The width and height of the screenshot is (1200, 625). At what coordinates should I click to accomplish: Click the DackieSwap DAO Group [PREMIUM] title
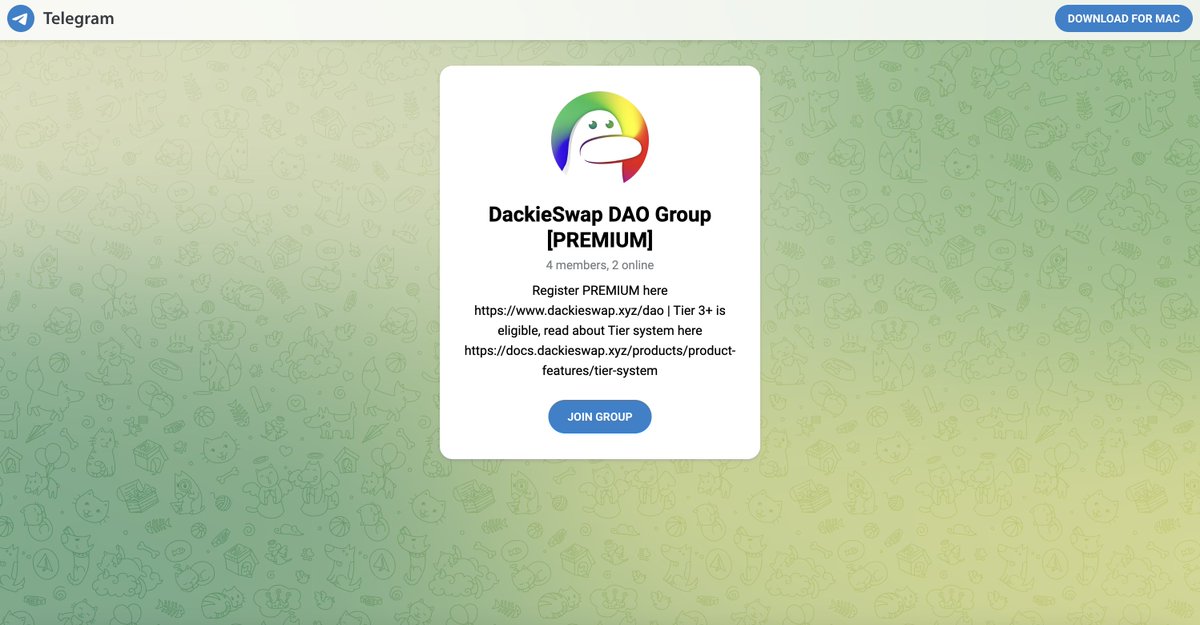click(600, 227)
